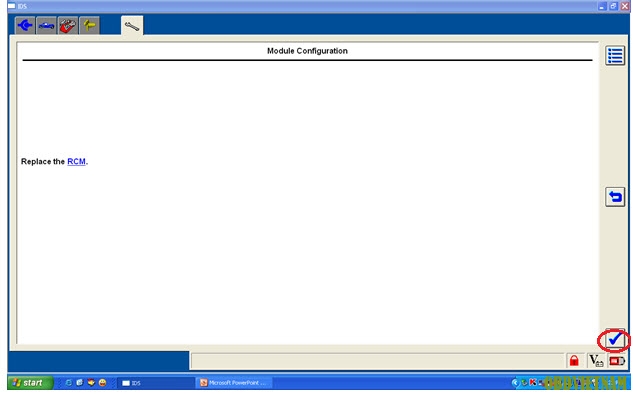The width and height of the screenshot is (634, 394).
Task: Launch Internet Explorer from quick launch
Action: click(x=69, y=383)
